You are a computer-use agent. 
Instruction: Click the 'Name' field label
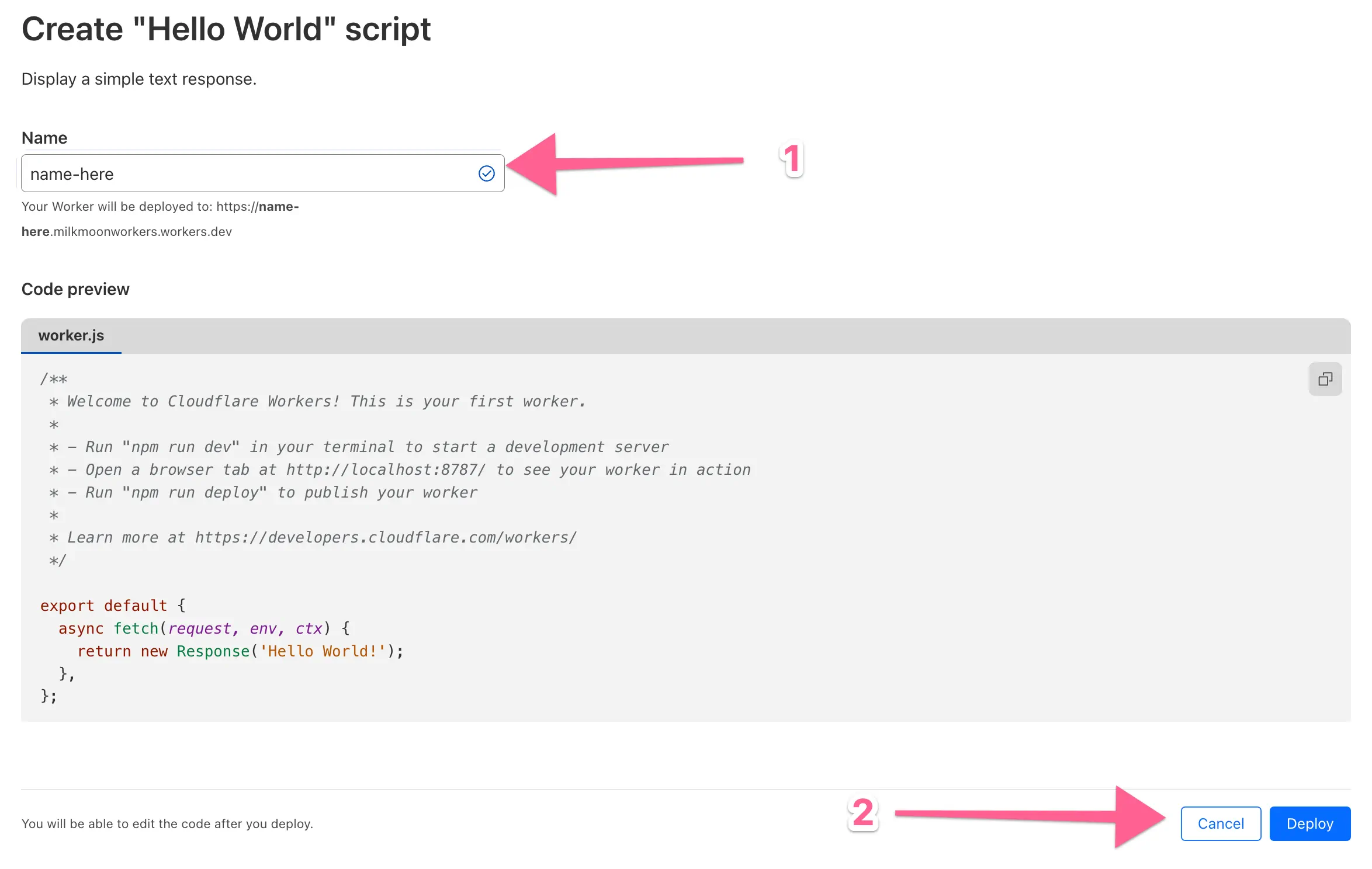coord(44,138)
